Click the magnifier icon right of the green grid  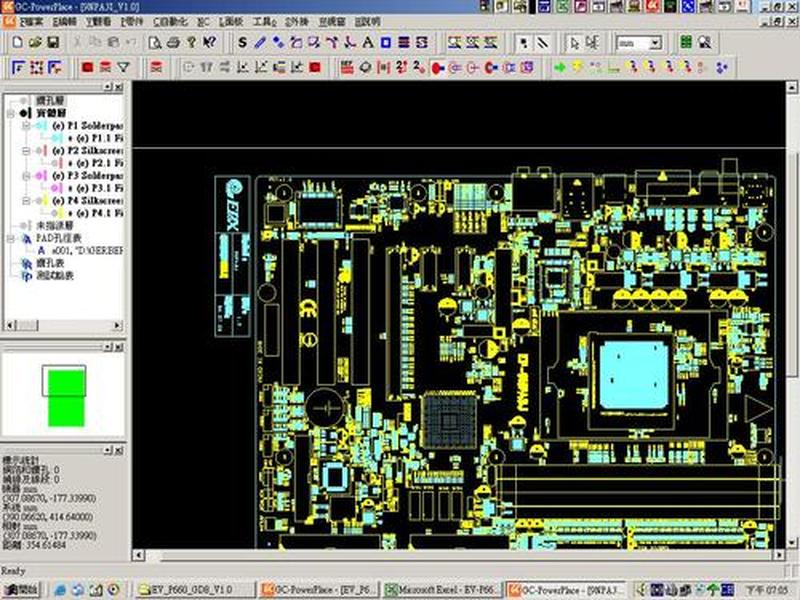point(705,42)
